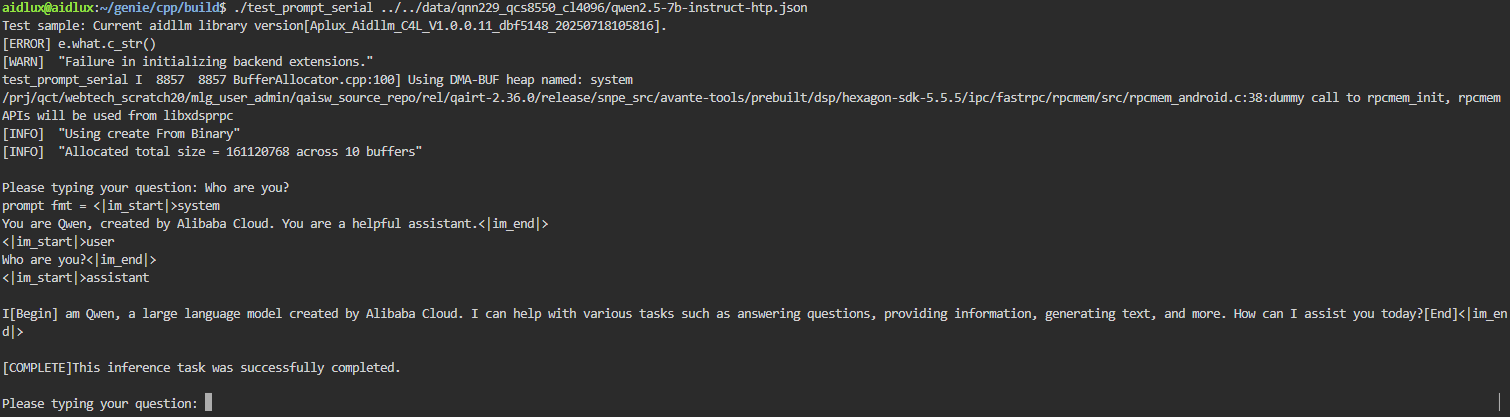Click the [COMPLETE] status tag
The width and height of the screenshot is (1510, 417).
(x=38, y=367)
